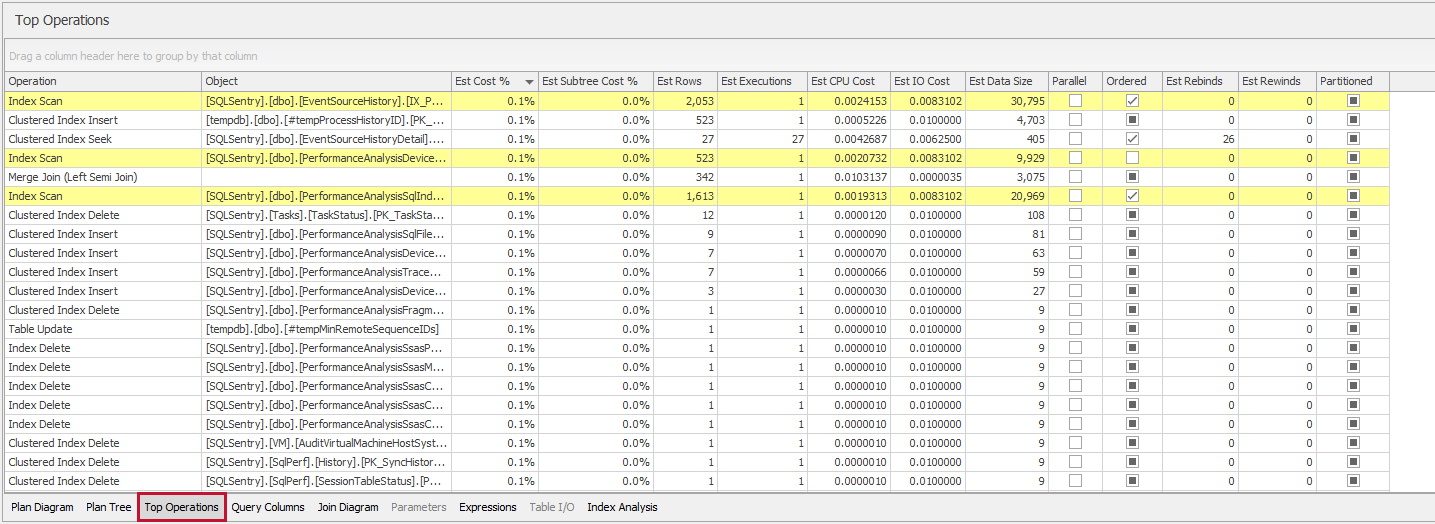The image size is (1435, 524).
Task: Click the Top Operations panel title
Action: click(x=62, y=20)
